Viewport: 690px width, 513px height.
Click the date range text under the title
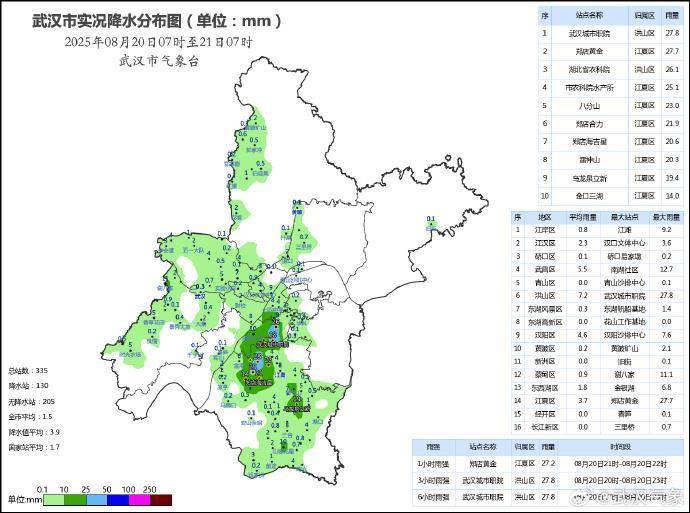tap(158, 42)
